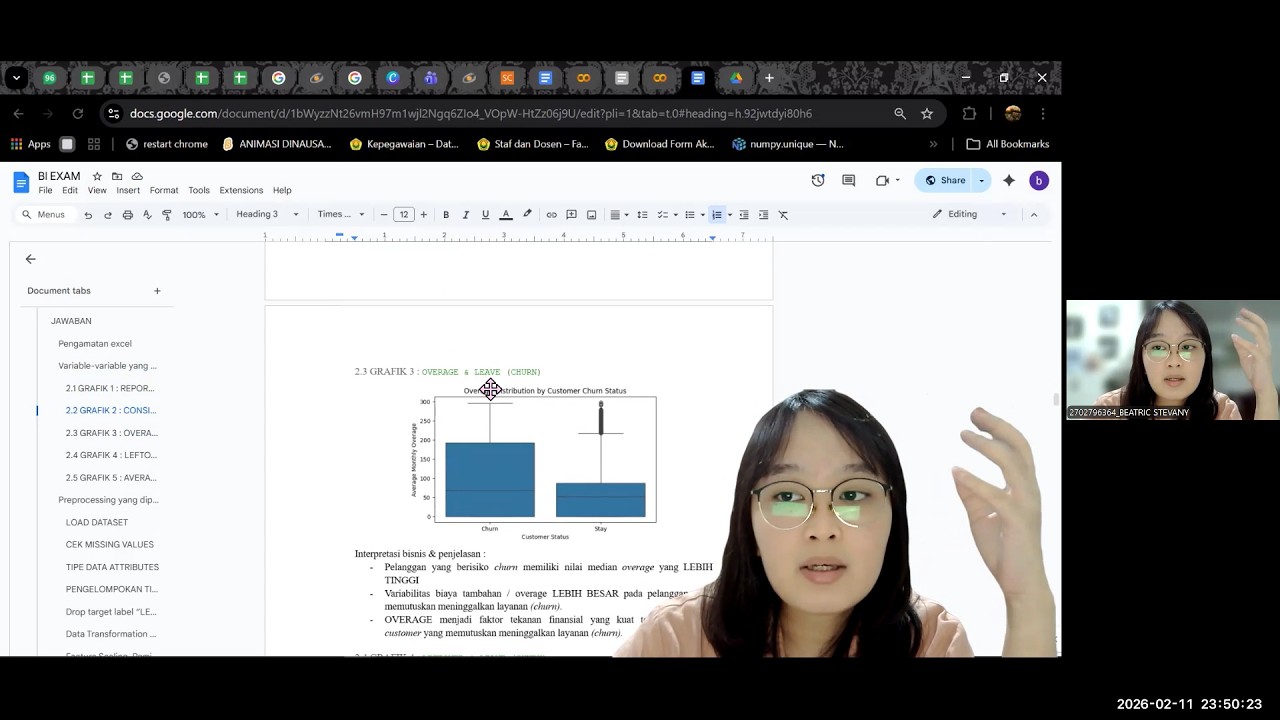Open the View menu
The width and height of the screenshot is (1280, 720).
coord(97,190)
